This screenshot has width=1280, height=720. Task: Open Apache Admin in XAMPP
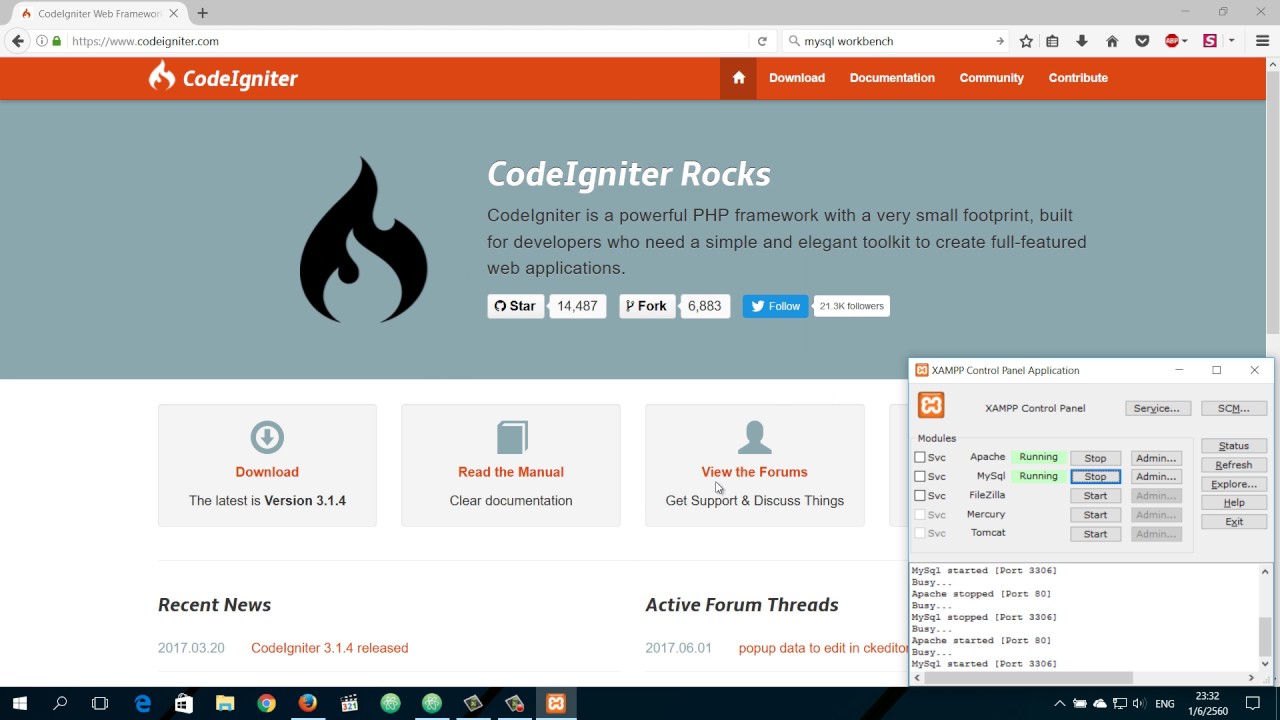point(1156,458)
